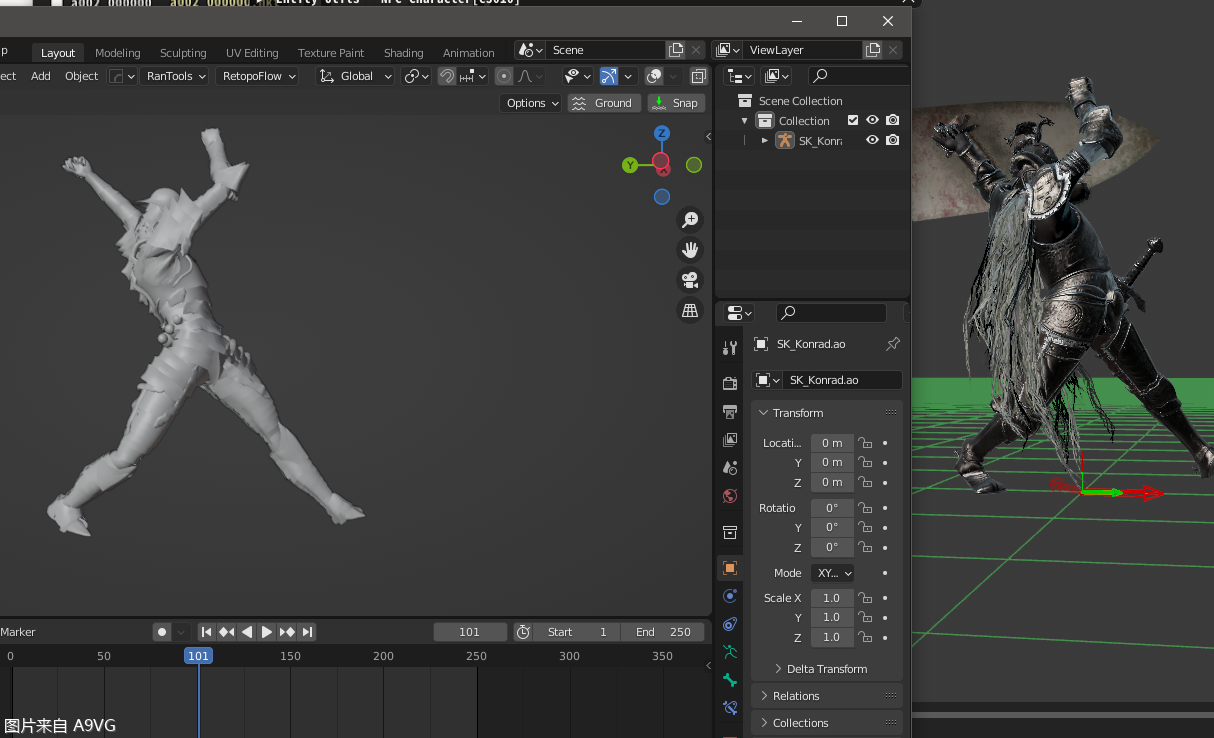The height and width of the screenshot is (738, 1214).
Task: Click the Snap button in viewport
Action: [x=676, y=103]
